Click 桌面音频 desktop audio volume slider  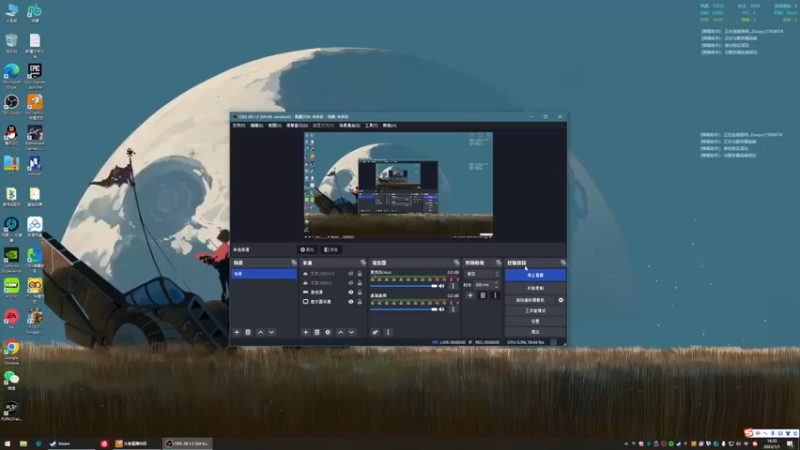click(x=404, y=309)
